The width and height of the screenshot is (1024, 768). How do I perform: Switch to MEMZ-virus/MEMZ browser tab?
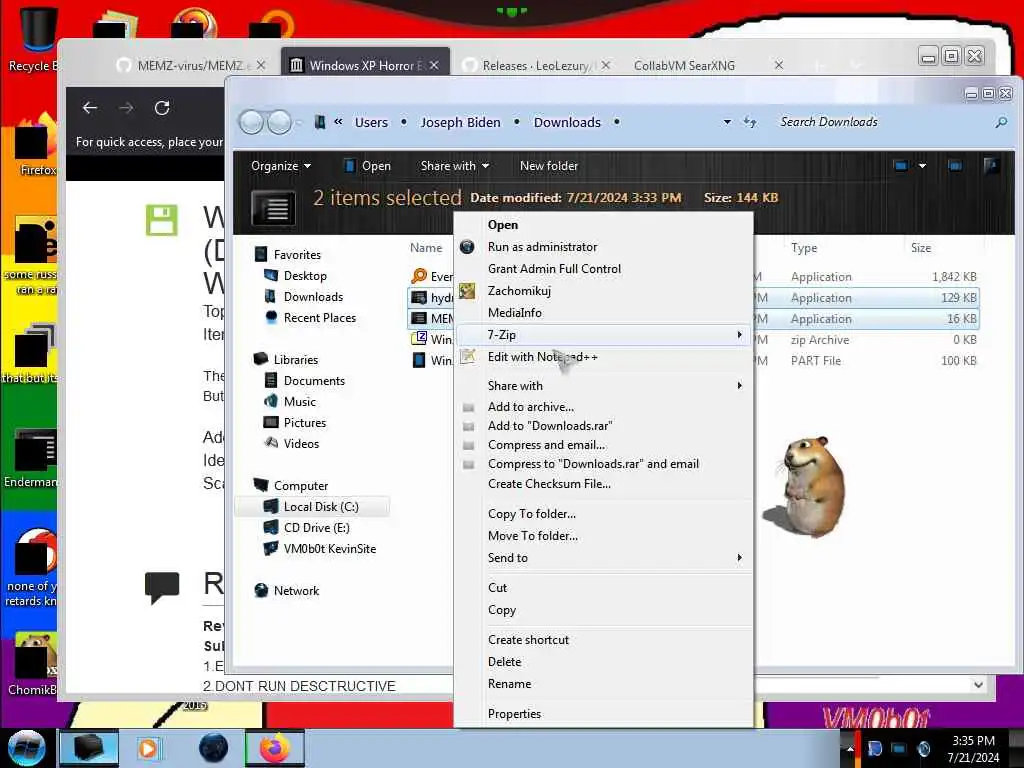(x=189, y=65)
